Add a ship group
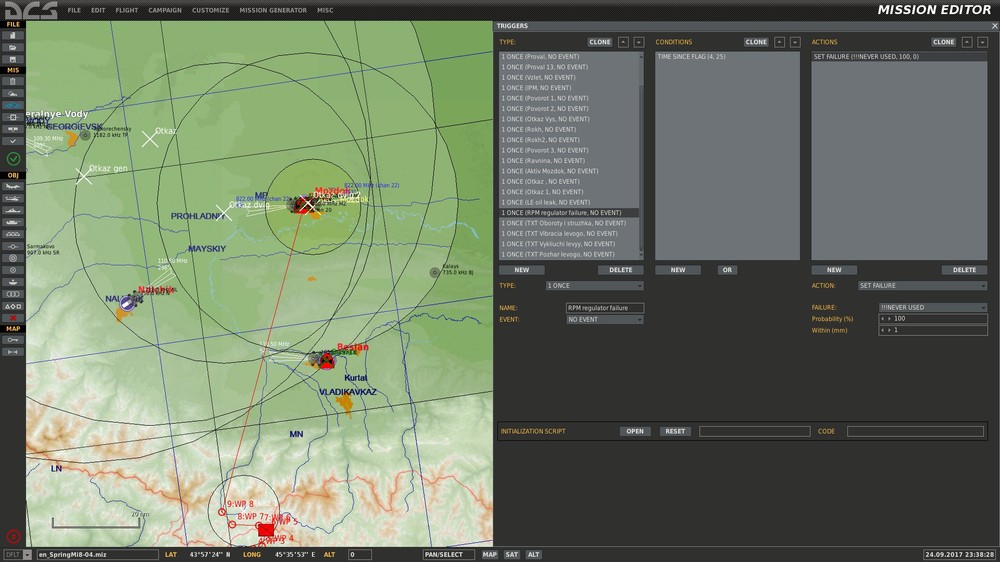The image size is (1000, 562). 13,210
